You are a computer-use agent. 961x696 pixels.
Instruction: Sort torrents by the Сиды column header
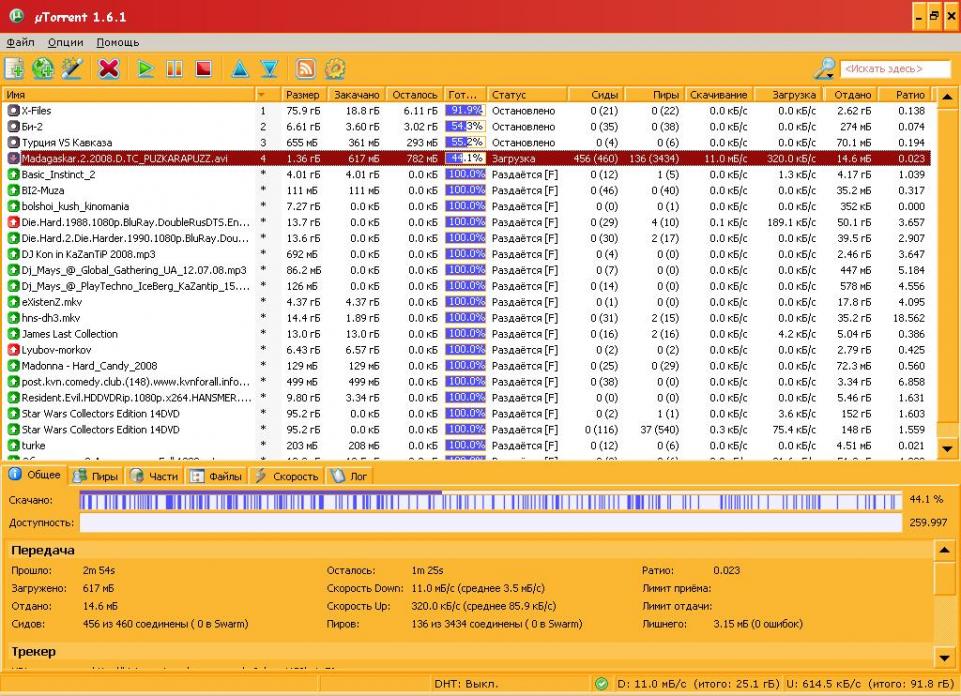[596, 95]
